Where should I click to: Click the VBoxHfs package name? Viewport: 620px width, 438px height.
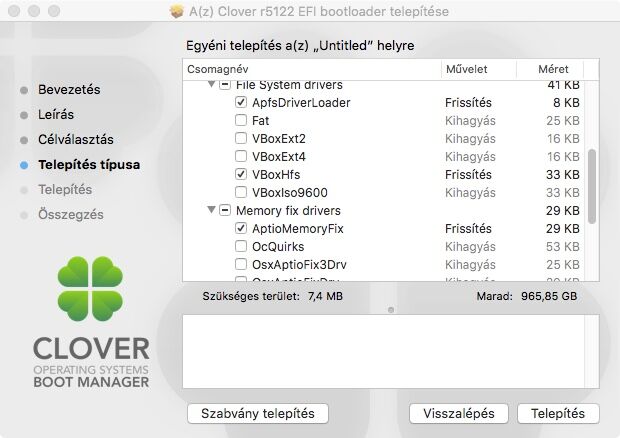(276, 175)
